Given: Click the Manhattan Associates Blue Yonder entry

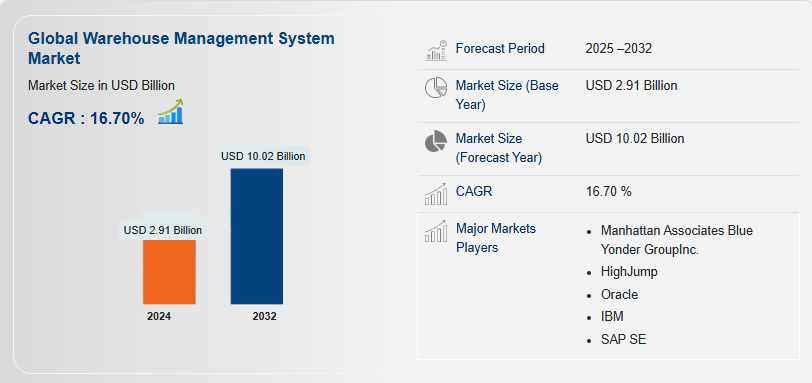Looking at the screenshot, I should 677,240.
